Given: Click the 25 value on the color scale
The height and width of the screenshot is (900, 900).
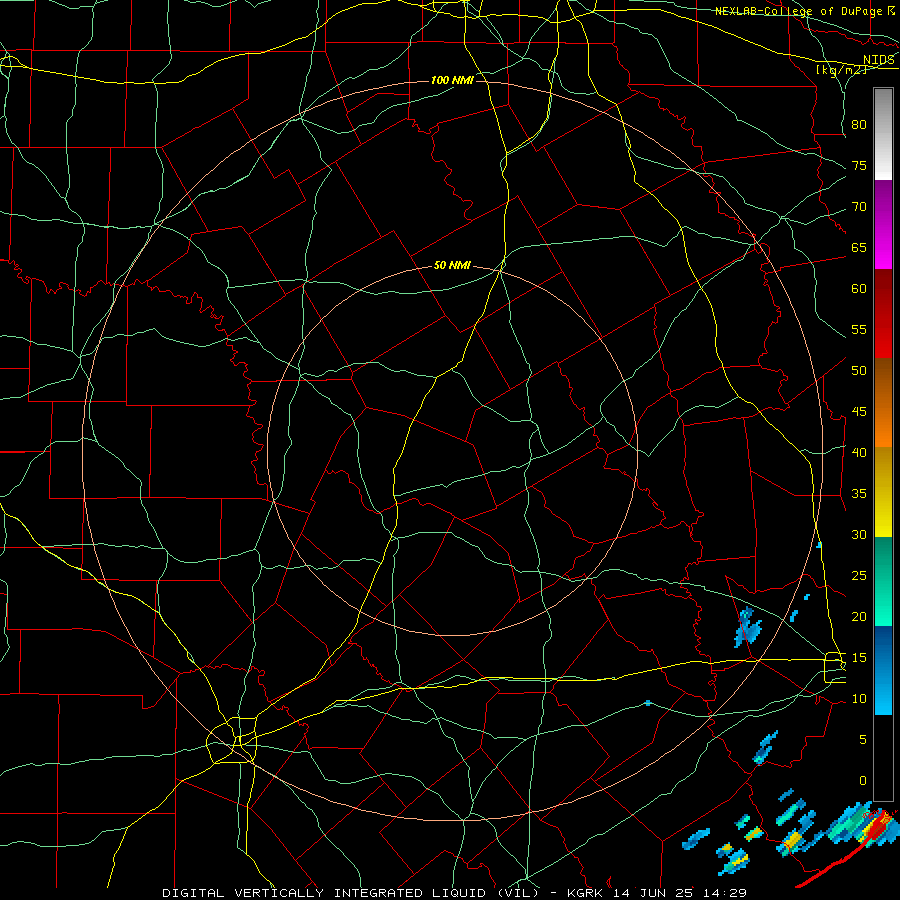Looking at the screenshot, I should point(859,575).
